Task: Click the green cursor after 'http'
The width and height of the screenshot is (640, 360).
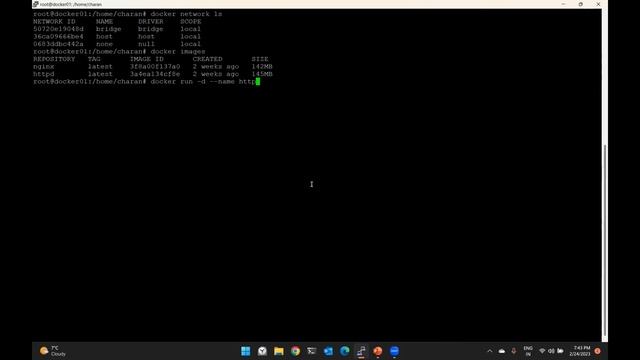Action: pyautogui.click(x=258, y=82)
